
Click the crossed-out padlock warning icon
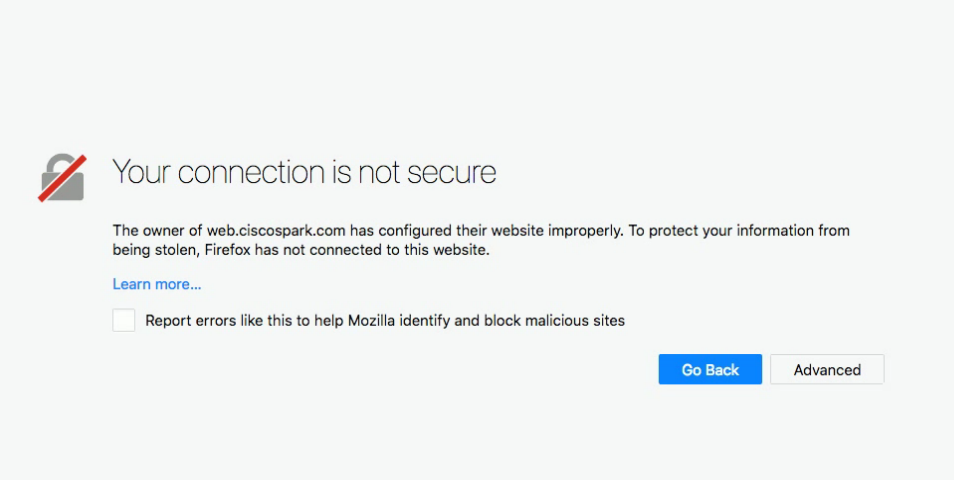point(62,178)
